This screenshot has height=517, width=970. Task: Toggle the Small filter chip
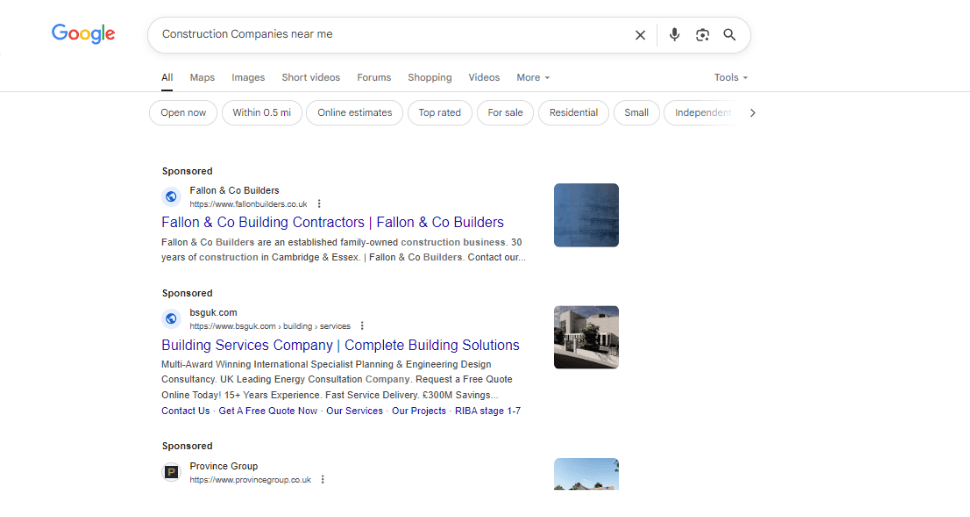(x=636, y=113)
